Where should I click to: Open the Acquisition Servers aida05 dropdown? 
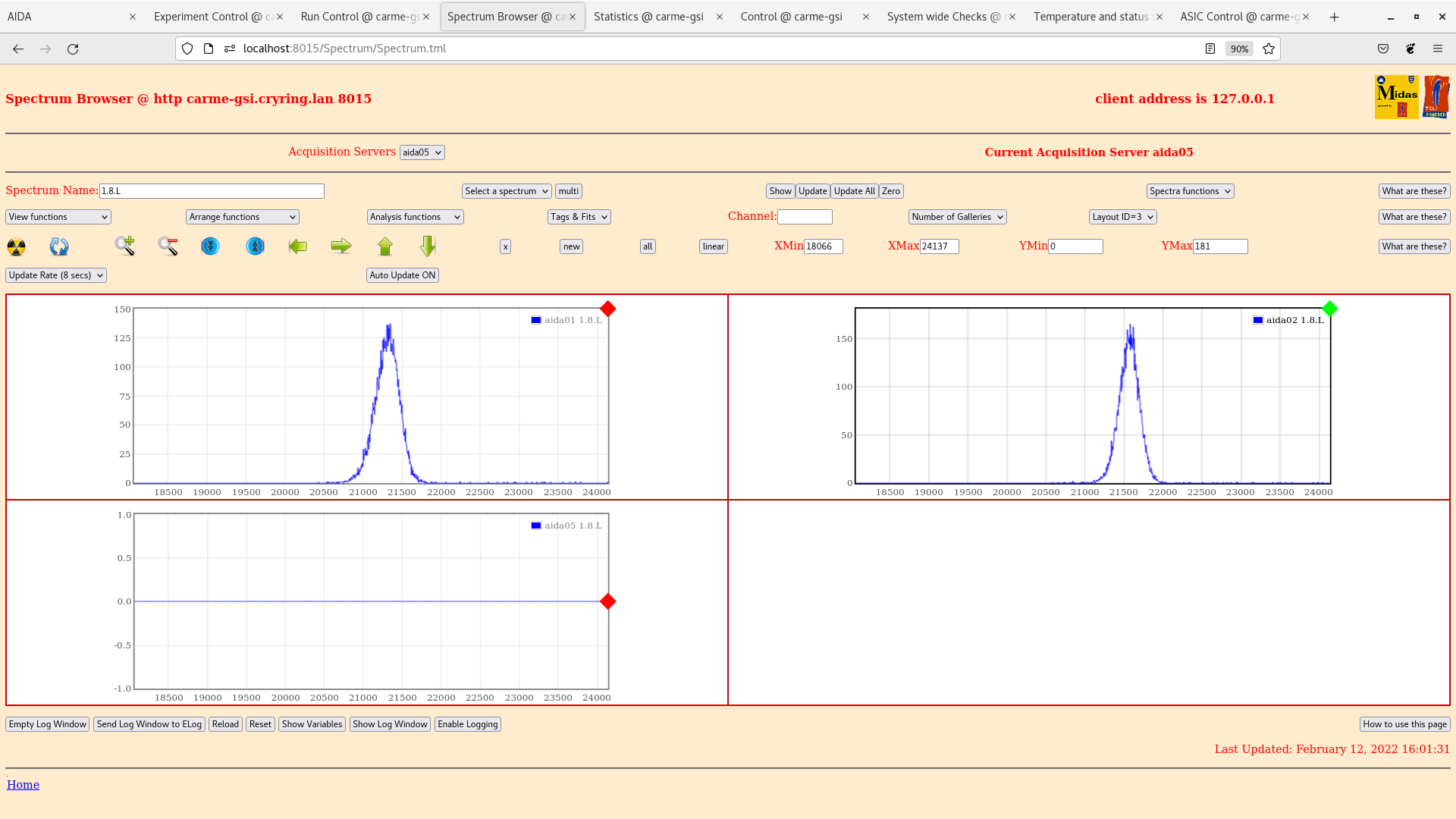pos(422,152)
